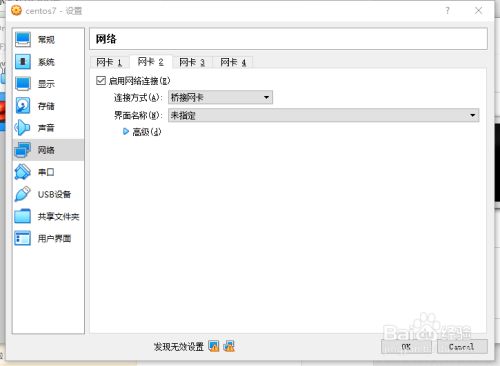Click the first invalid-settings warning icon

(x=214, y=346)
